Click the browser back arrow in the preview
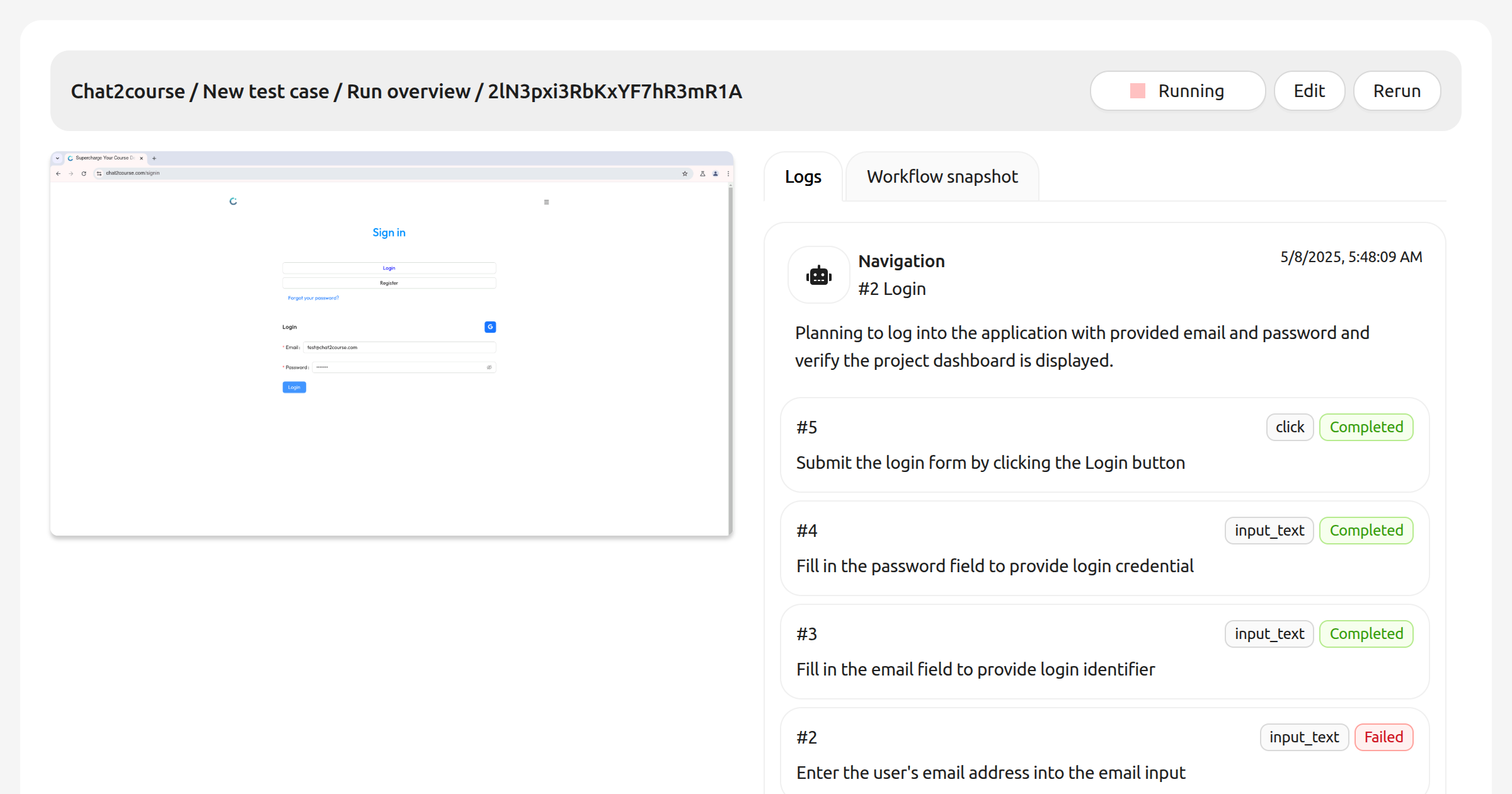 click(x=58, y=173)
